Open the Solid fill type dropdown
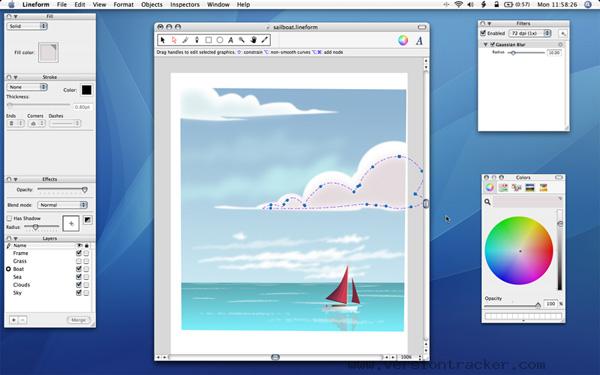The image size is (600, 375). (27, 26)
